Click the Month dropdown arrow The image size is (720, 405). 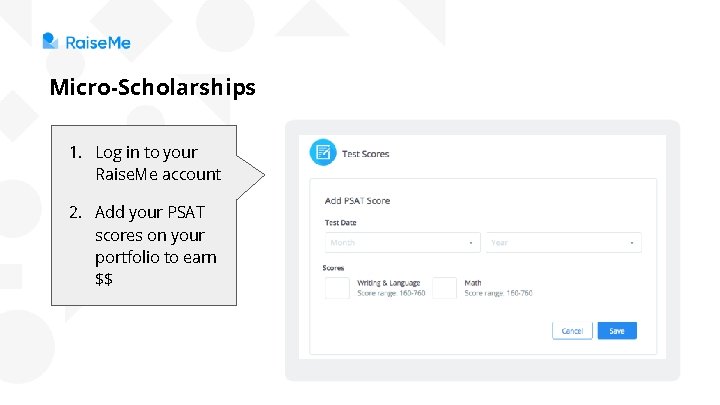point(470,242)
